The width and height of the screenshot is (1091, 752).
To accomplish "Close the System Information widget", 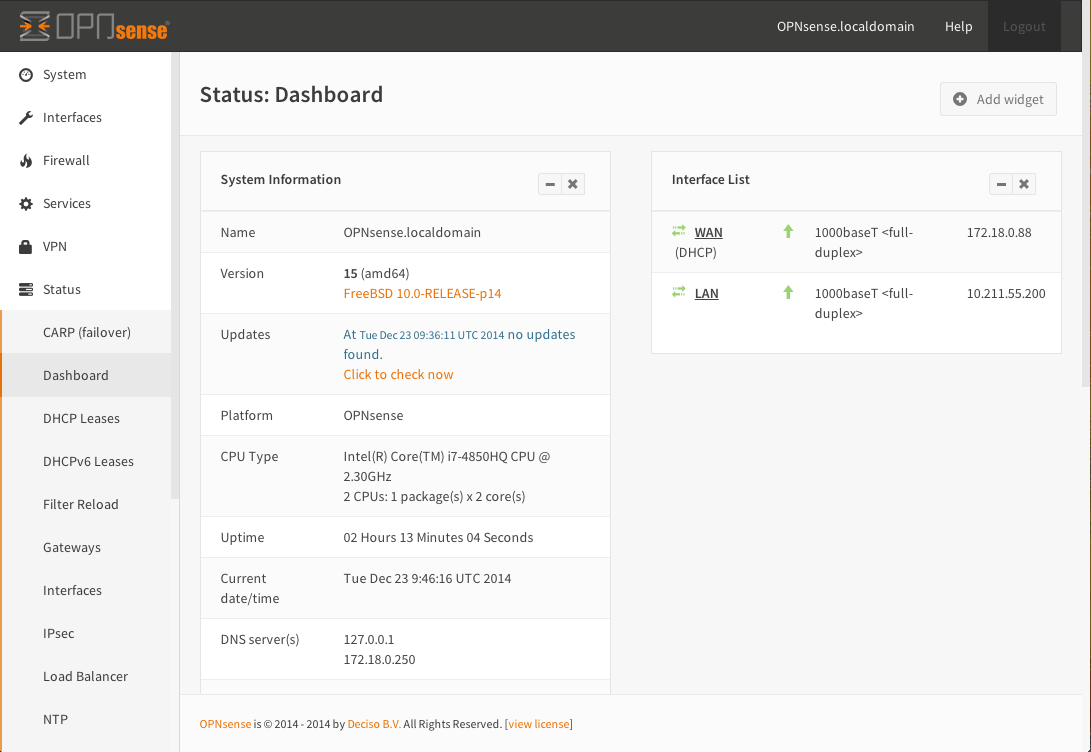I will (x=573, y=184).
